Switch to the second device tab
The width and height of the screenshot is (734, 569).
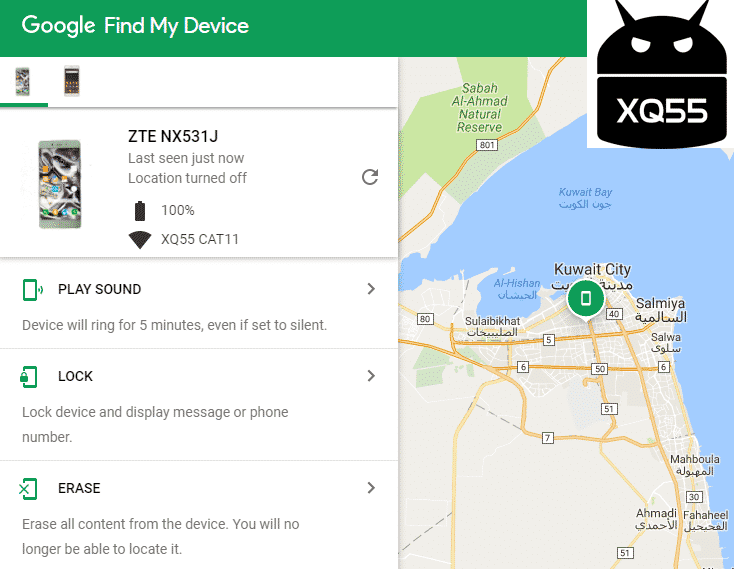[72, 81]
